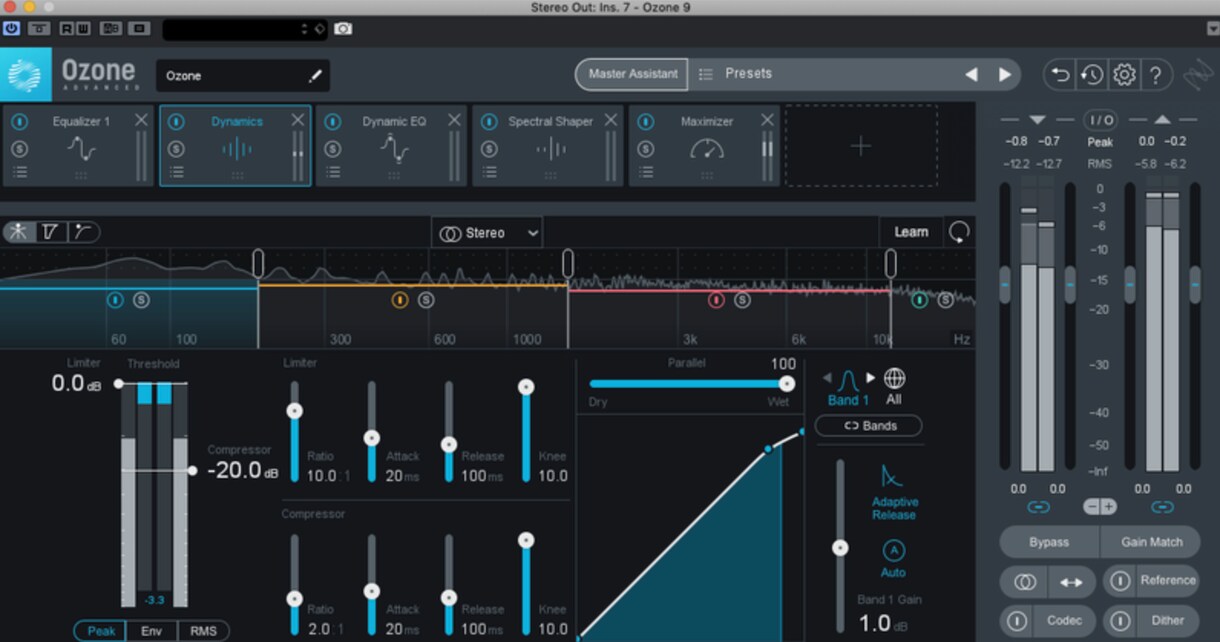Select the previous band with the left arrow

[x=827, y=378]
